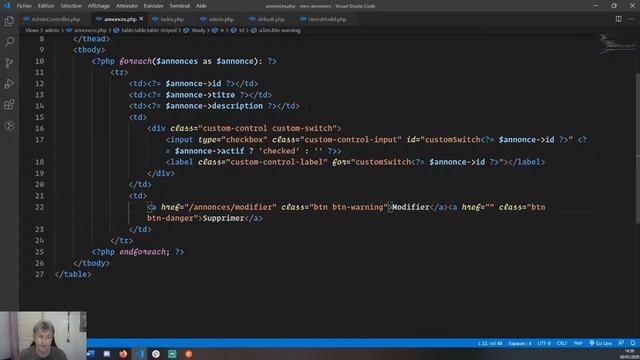Expand the tbody breadcrumb
The image size is (640, 360).
(x=198, y=30)
